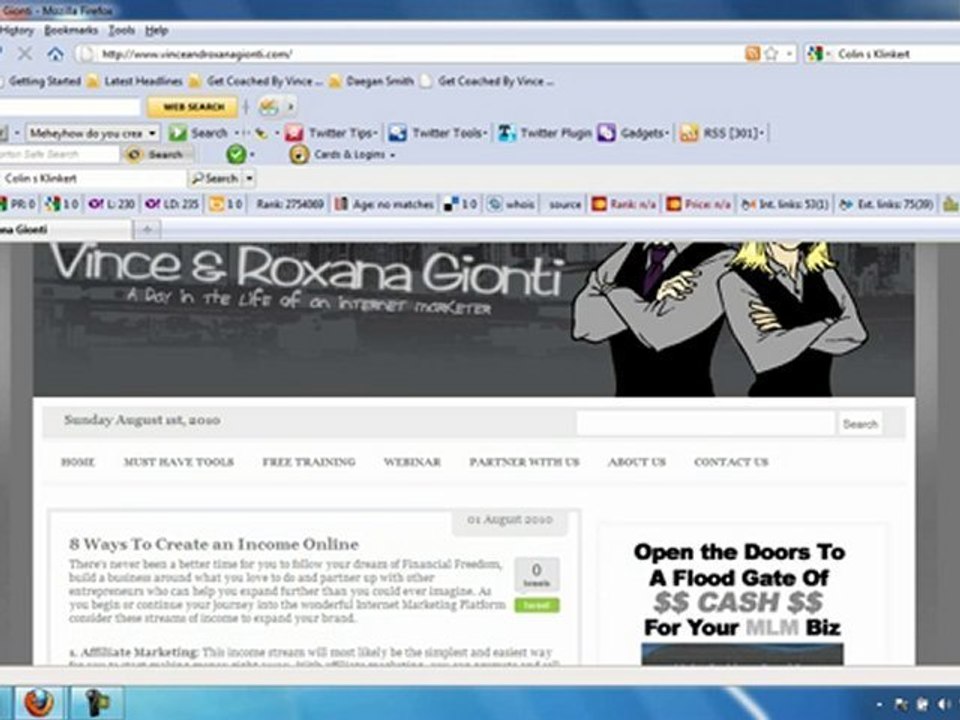Click the Price: n/a indicator
Screen dimensions: 960x720
(x=699, y=204)
